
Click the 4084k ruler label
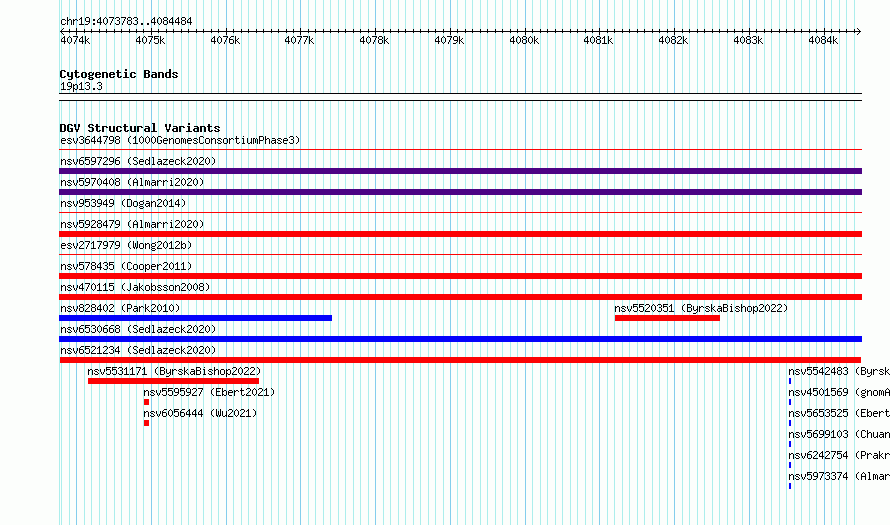[823, 40]
